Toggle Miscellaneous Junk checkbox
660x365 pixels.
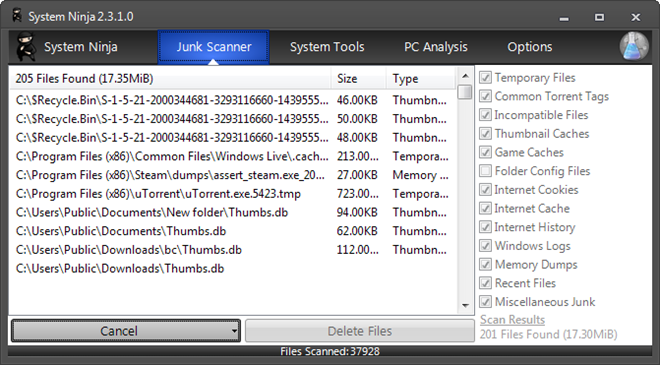point(485,302)
